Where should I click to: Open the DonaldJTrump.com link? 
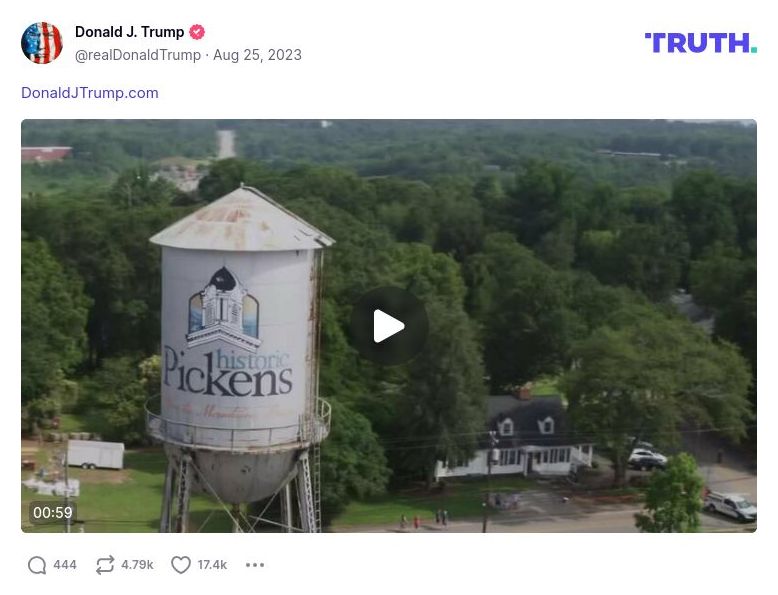pos(90,93)
